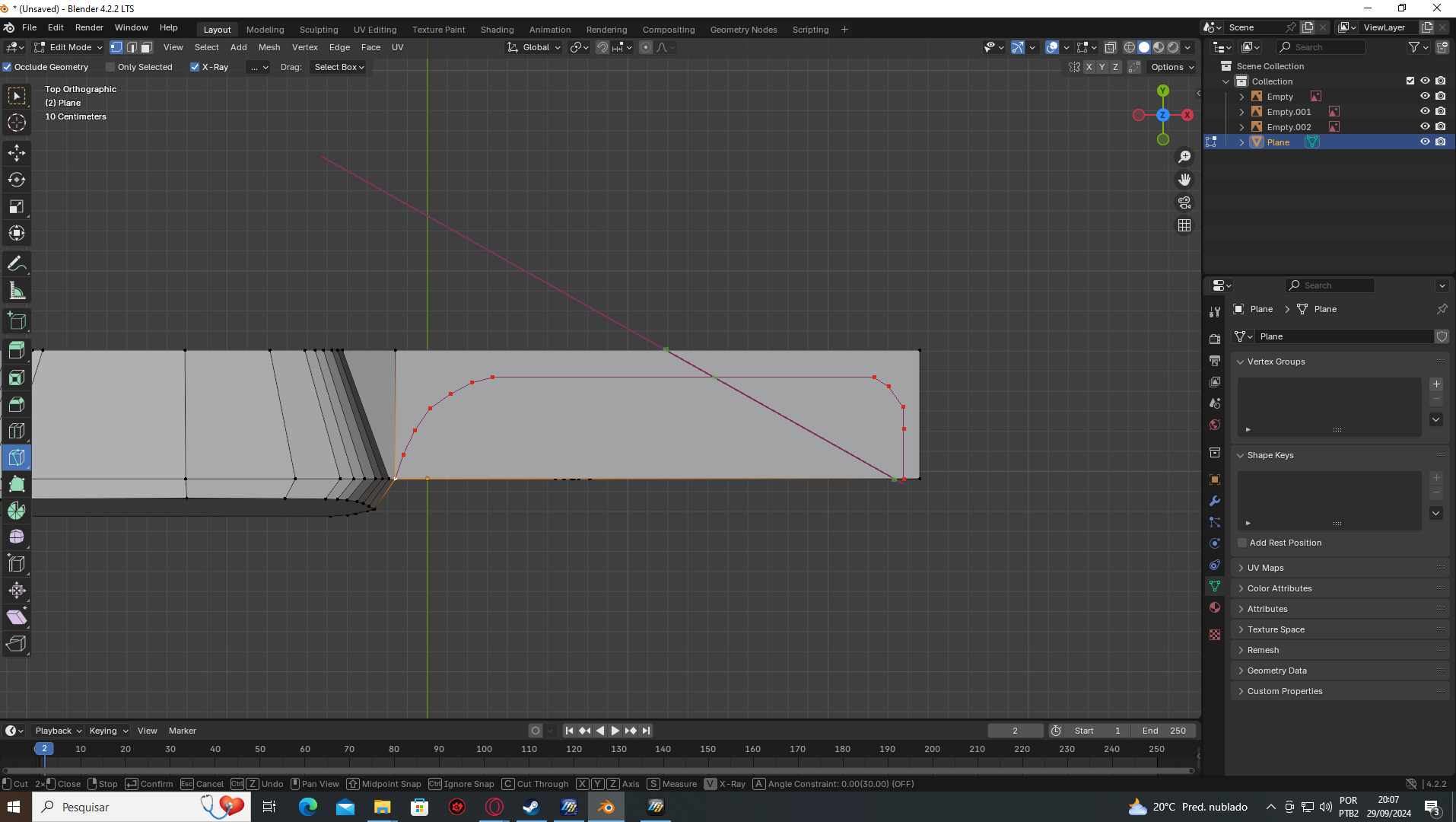Image resolution: width=1456 pixels, height=822 pixels.
Task: Select the Inset Faces tool
Action: click(17, 378)
